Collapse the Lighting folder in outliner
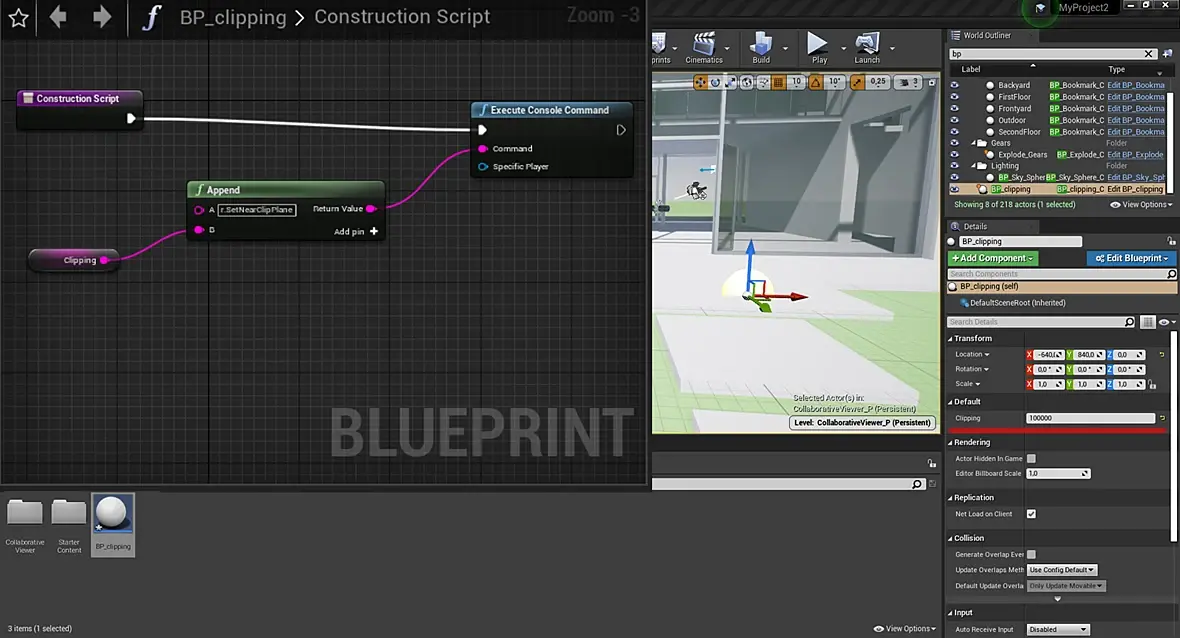 973,166
